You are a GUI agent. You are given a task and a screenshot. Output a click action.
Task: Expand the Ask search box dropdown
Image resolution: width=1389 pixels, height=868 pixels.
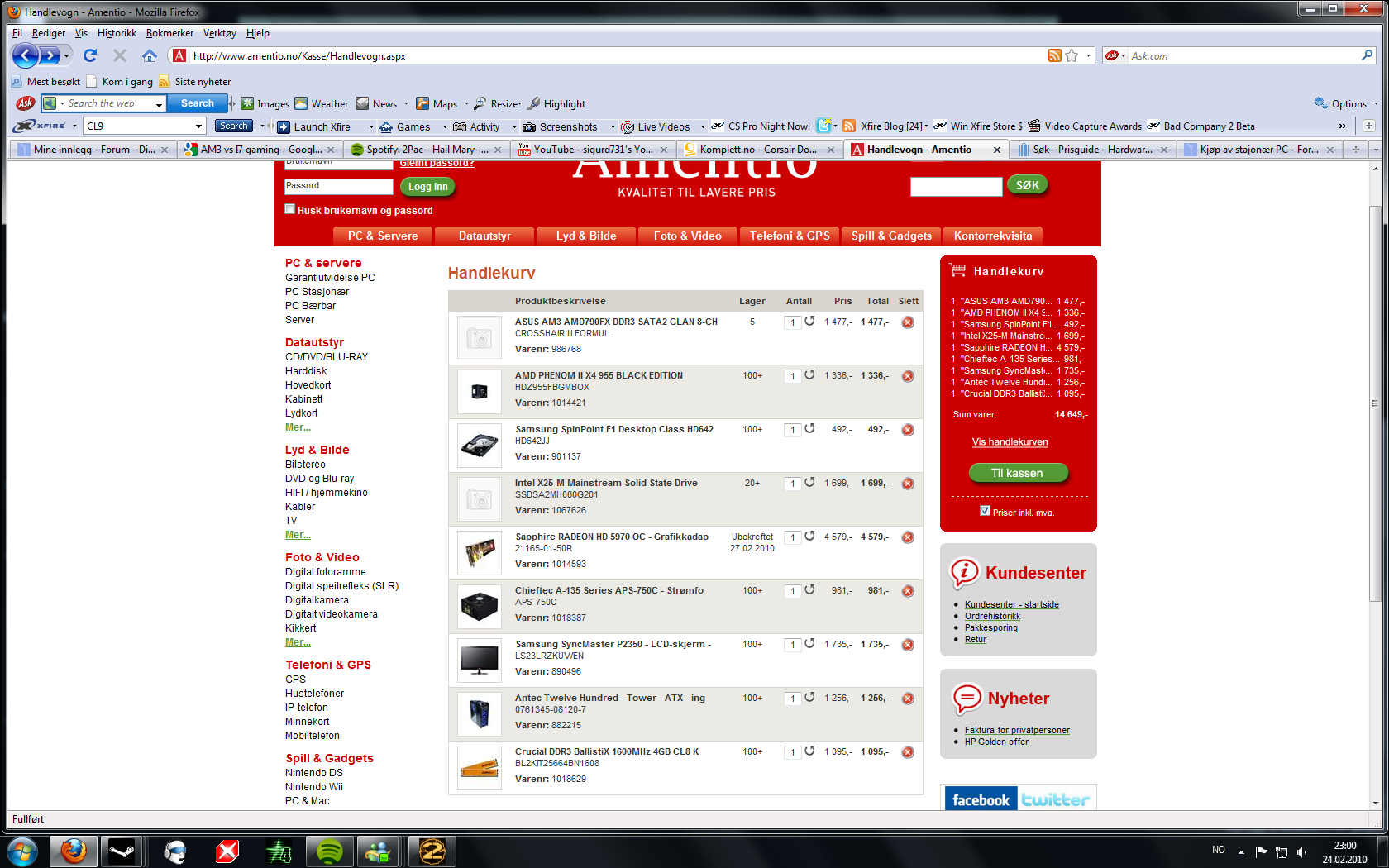pyautogui.click(x=159, y=104)
